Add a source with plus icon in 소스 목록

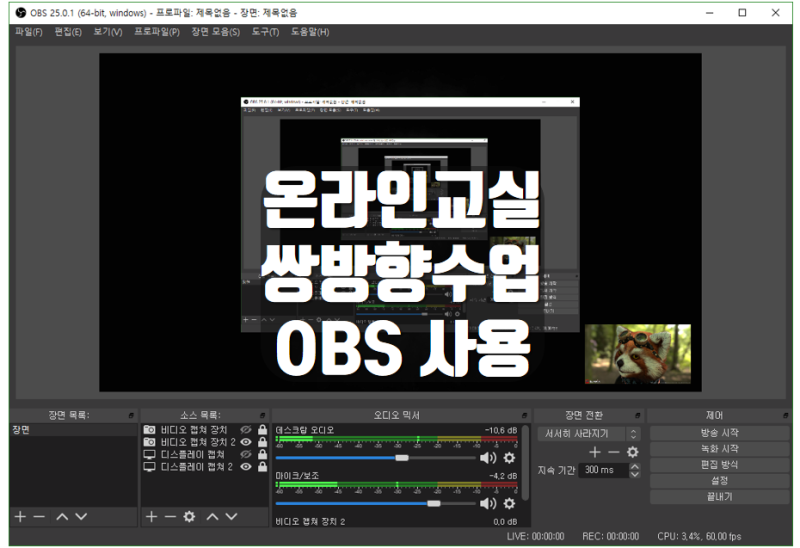[152, 517]
